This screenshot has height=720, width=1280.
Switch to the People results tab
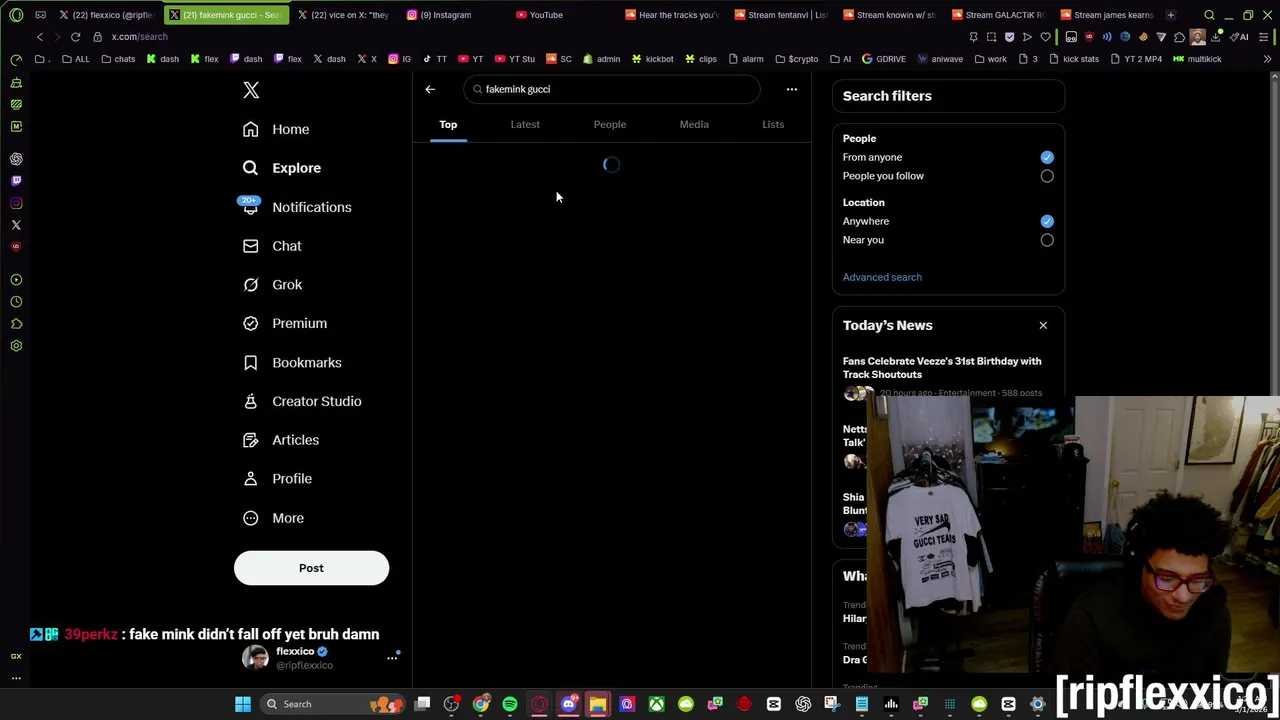[x=610, y=125]
